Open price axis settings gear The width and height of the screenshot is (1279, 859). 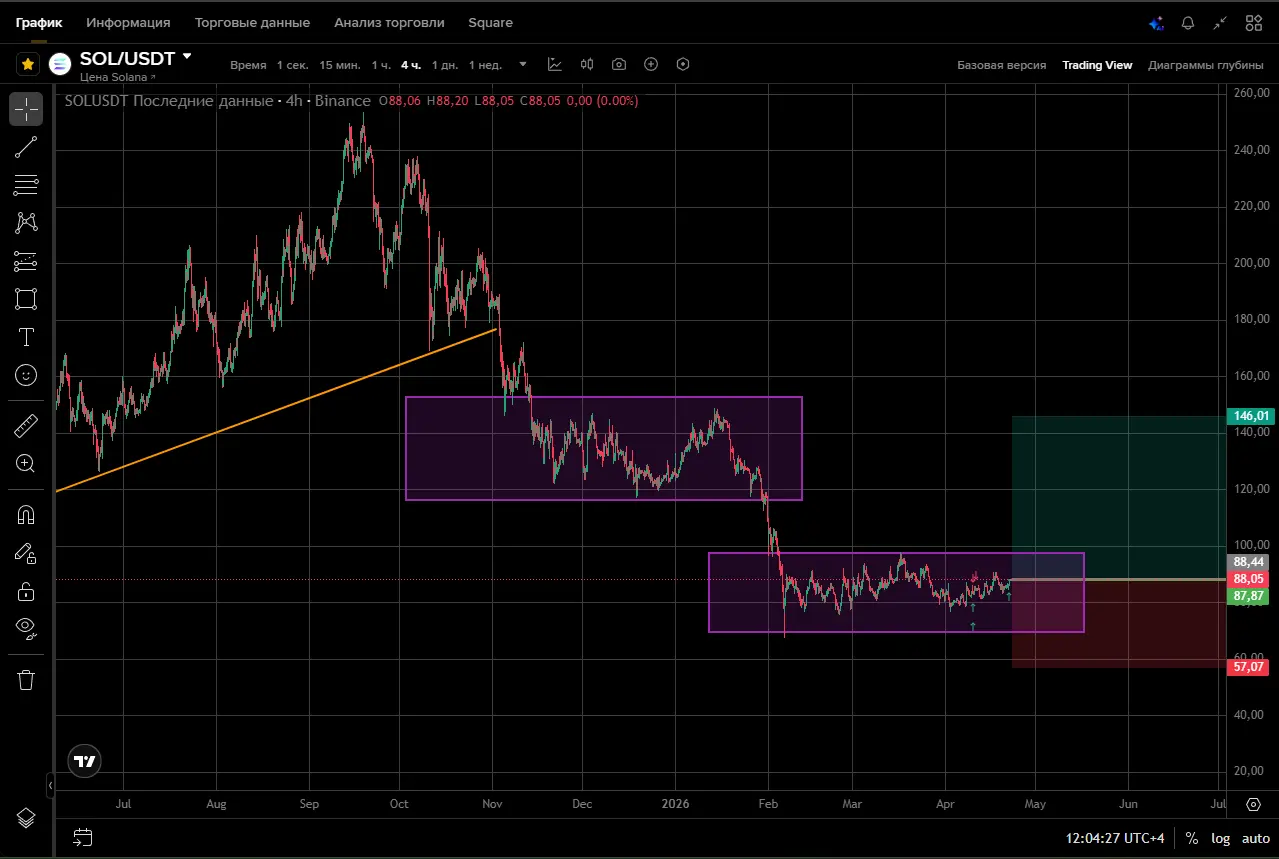[x=1253, y=804]
